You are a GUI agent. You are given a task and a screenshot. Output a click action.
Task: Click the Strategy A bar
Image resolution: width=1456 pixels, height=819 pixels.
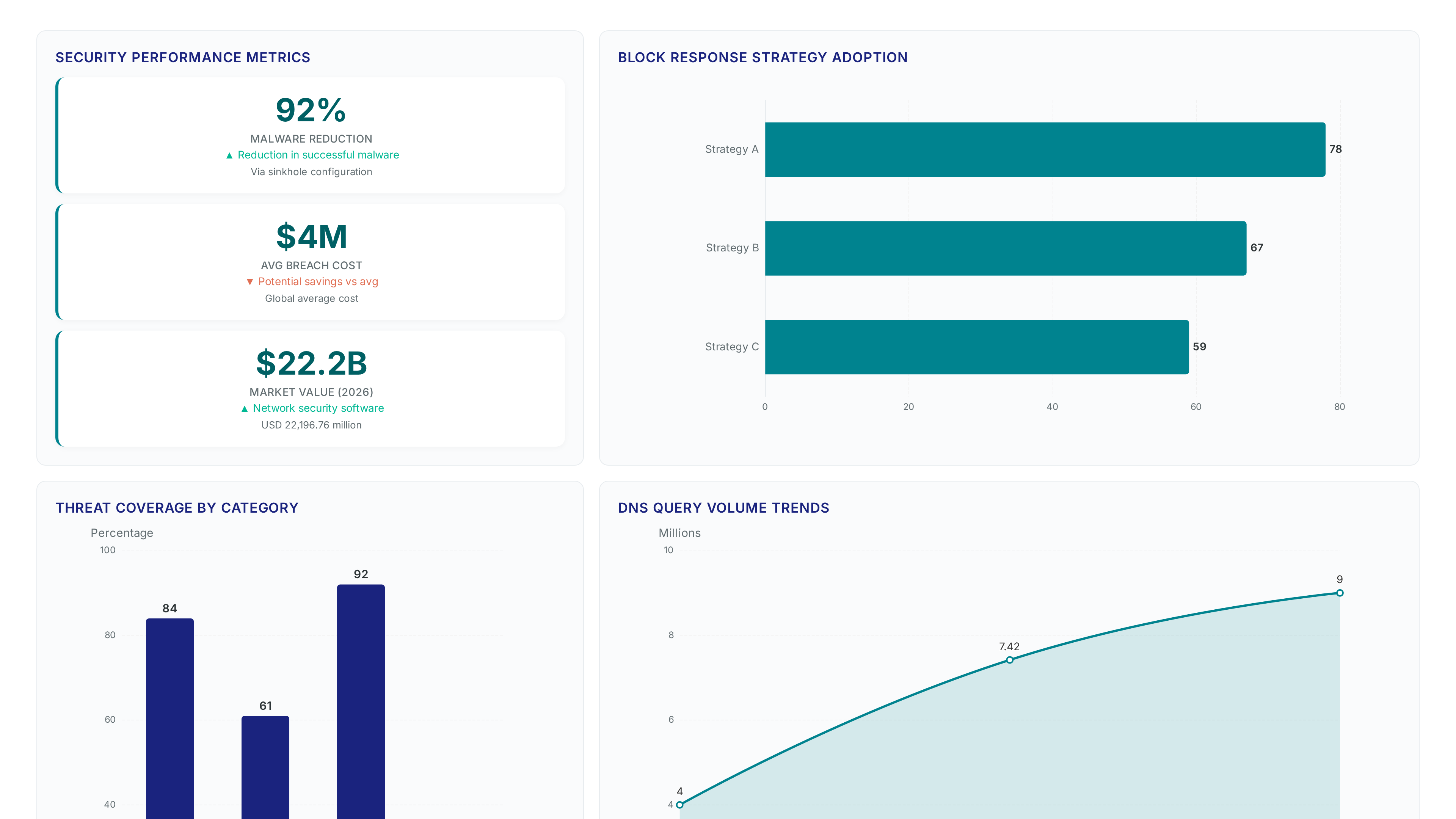(1045, 149)
